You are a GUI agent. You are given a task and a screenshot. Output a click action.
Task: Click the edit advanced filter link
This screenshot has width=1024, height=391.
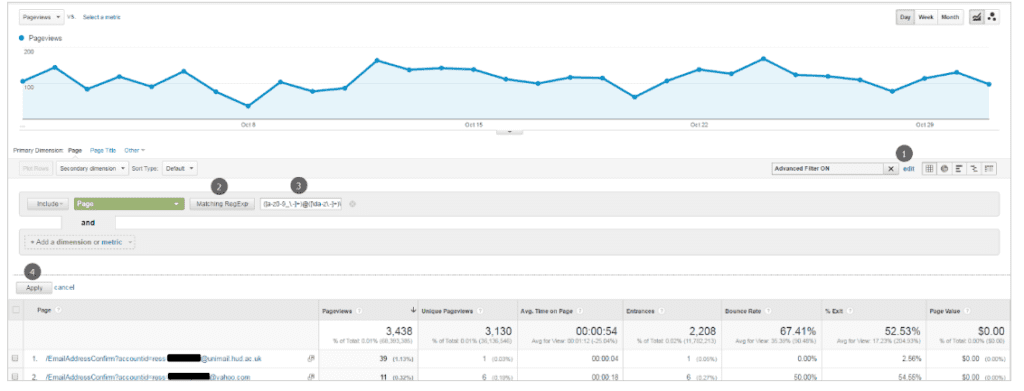[x=908, y=169]
